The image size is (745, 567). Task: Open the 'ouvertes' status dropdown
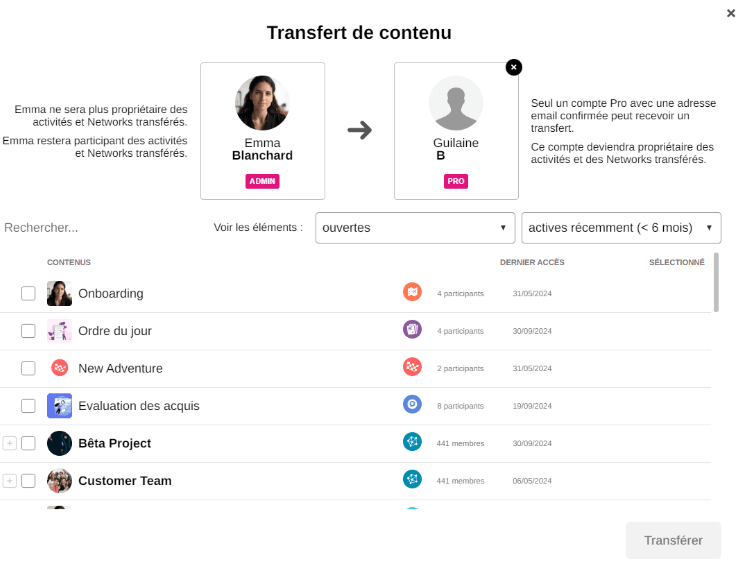415,228
